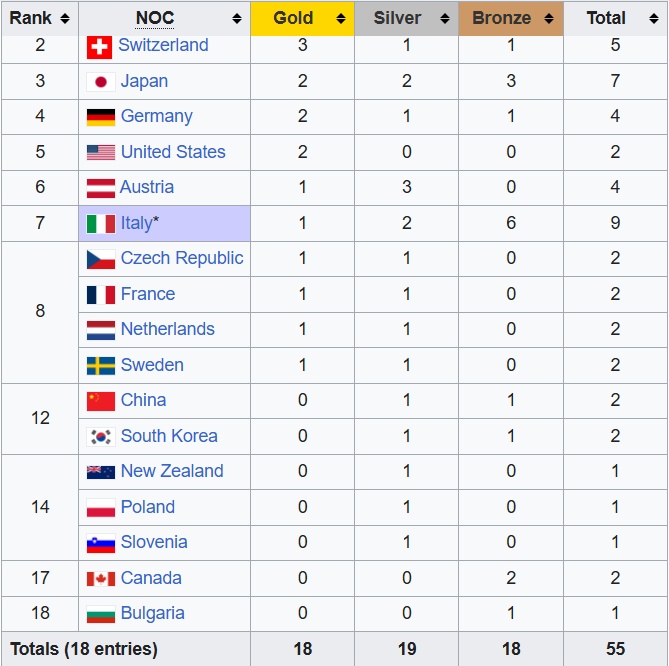Click the Bronze column header

click(502, 18)
